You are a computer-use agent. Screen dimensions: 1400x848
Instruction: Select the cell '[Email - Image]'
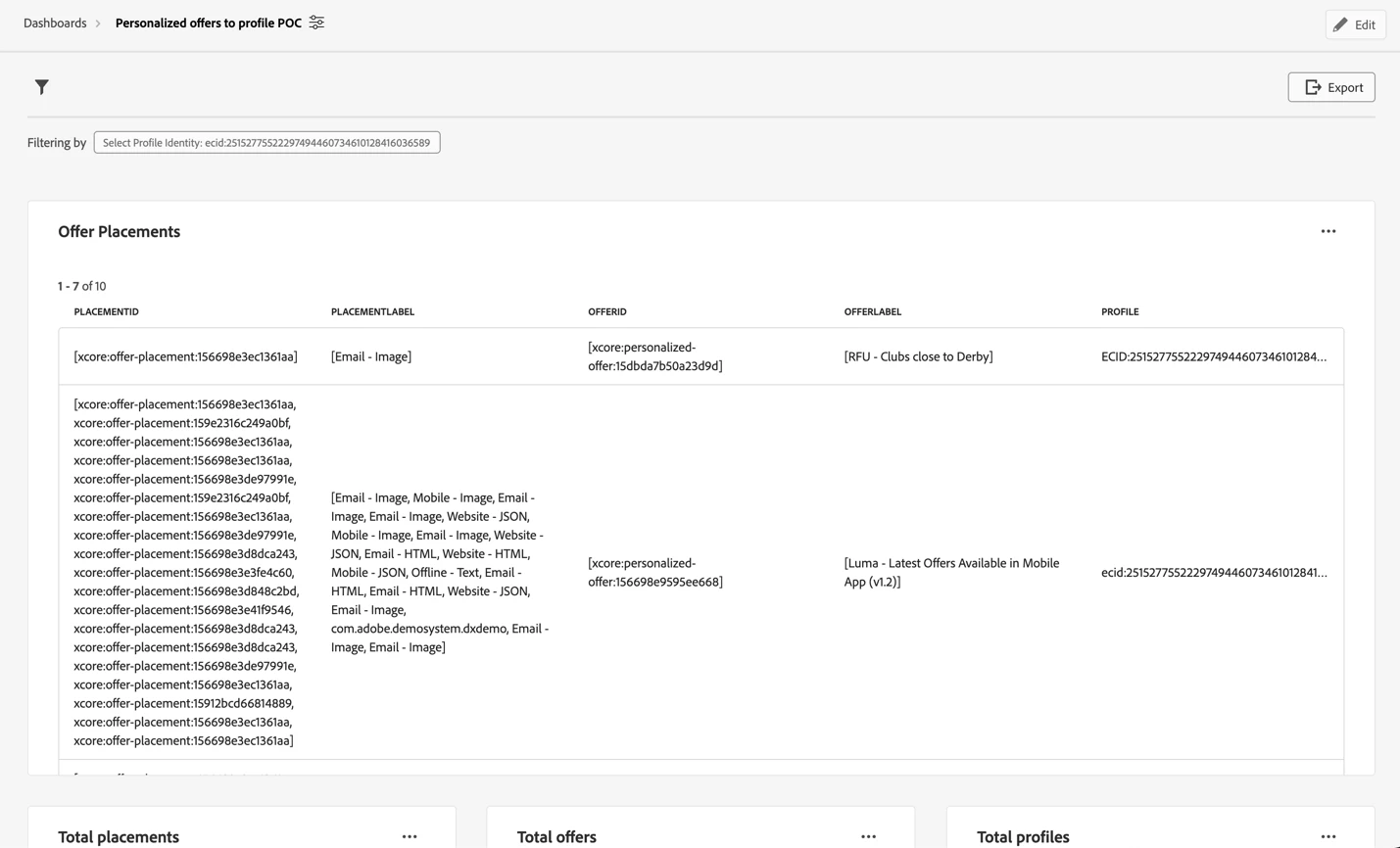371,356
